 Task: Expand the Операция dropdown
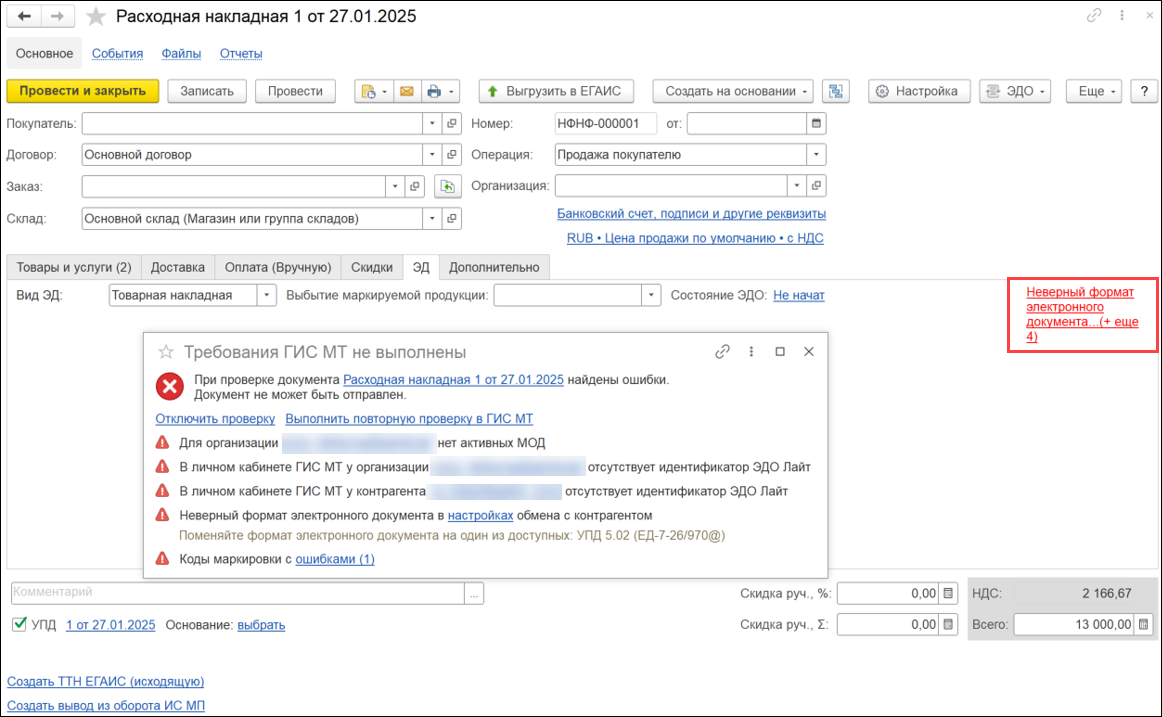pos(816,155)
